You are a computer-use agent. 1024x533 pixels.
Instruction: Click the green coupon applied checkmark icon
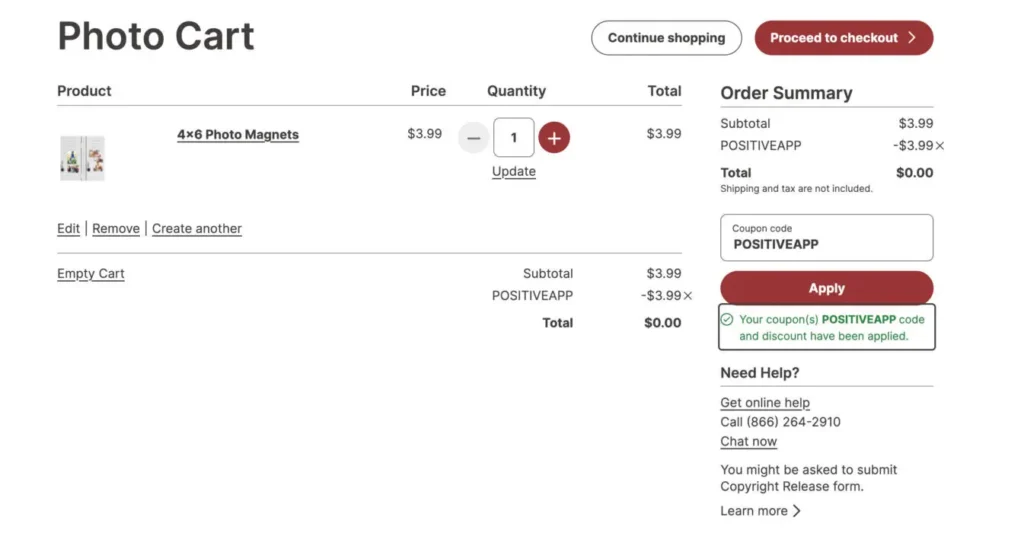727,319
